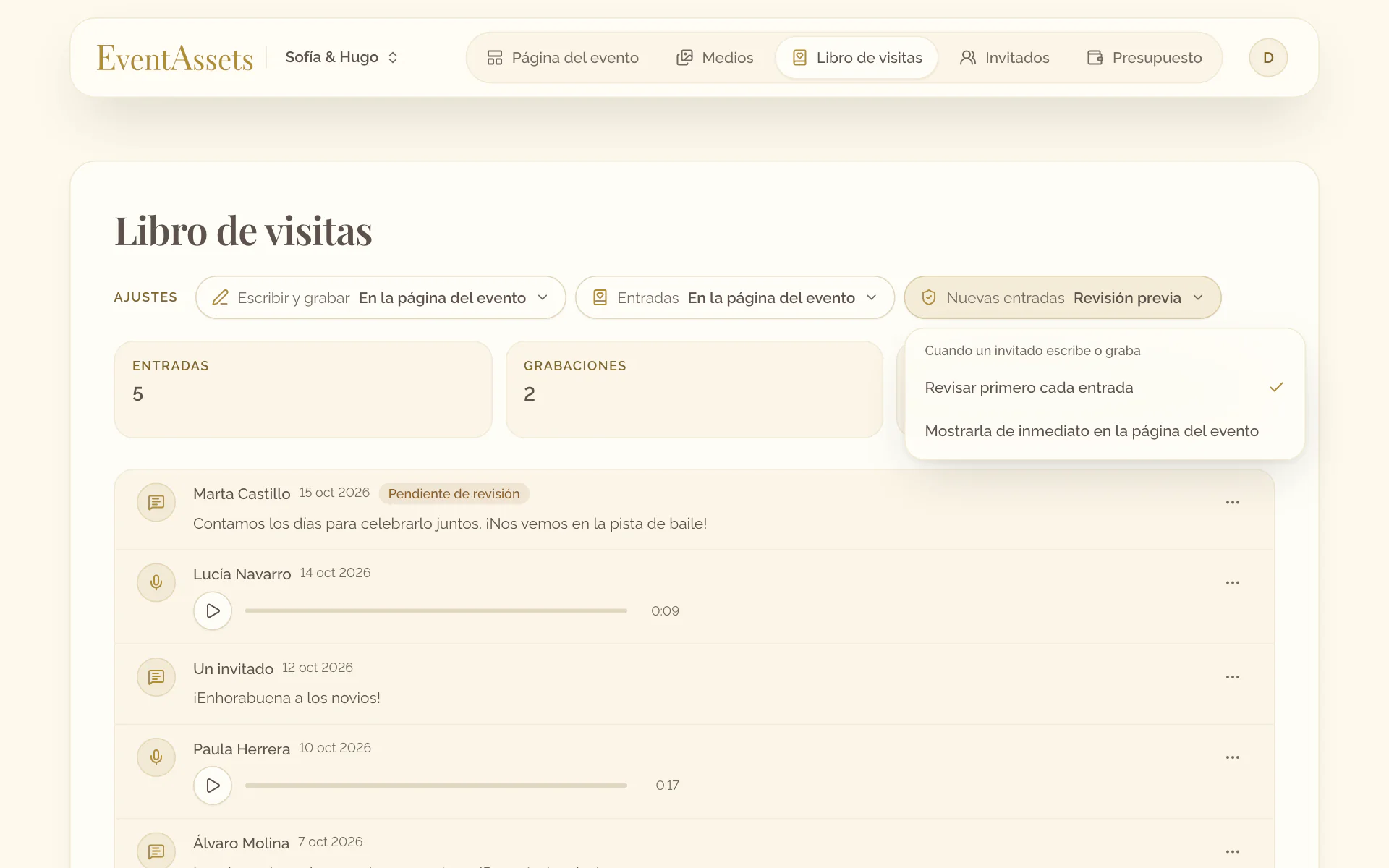
Task: Click the name Álvaro Molina
Action: tap(241, 843)
